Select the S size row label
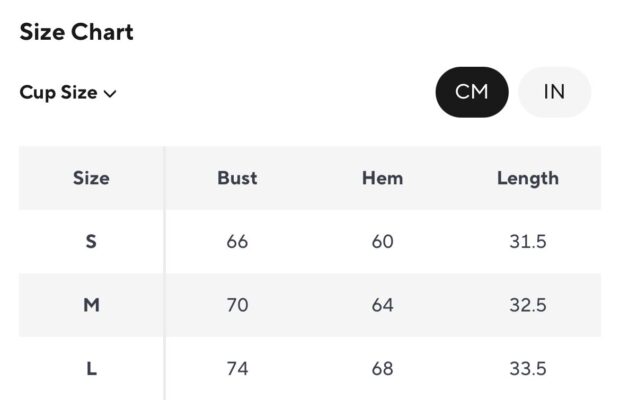 [91, 242]
